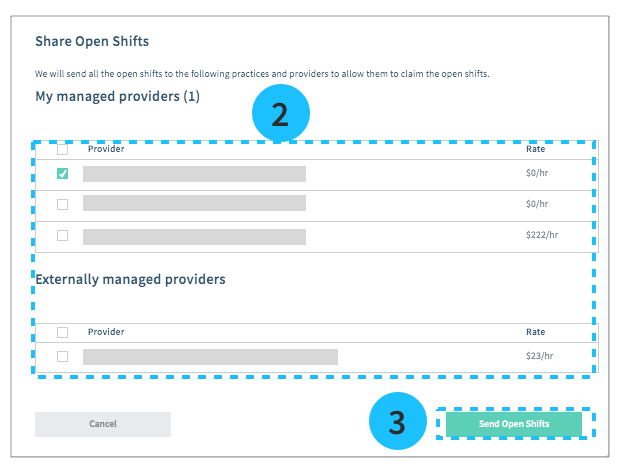
Task: Click Provider column header in managed providers table
Action: (x=106, y=150)
